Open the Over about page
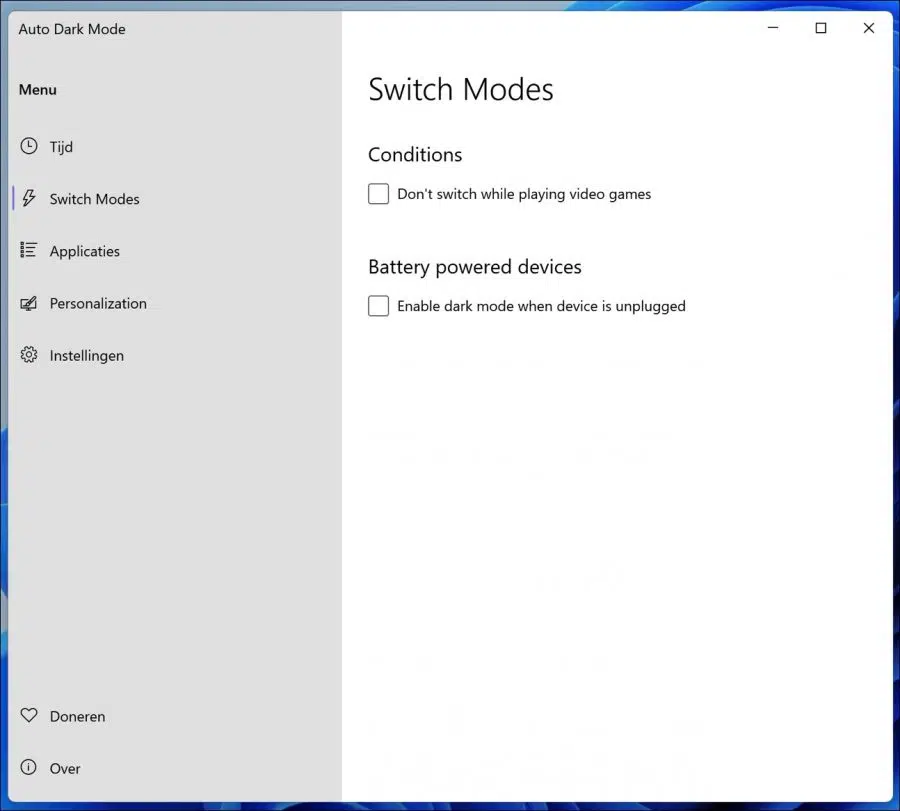The image size is (900, 811). pyautogui.click(x=175, y=769)
